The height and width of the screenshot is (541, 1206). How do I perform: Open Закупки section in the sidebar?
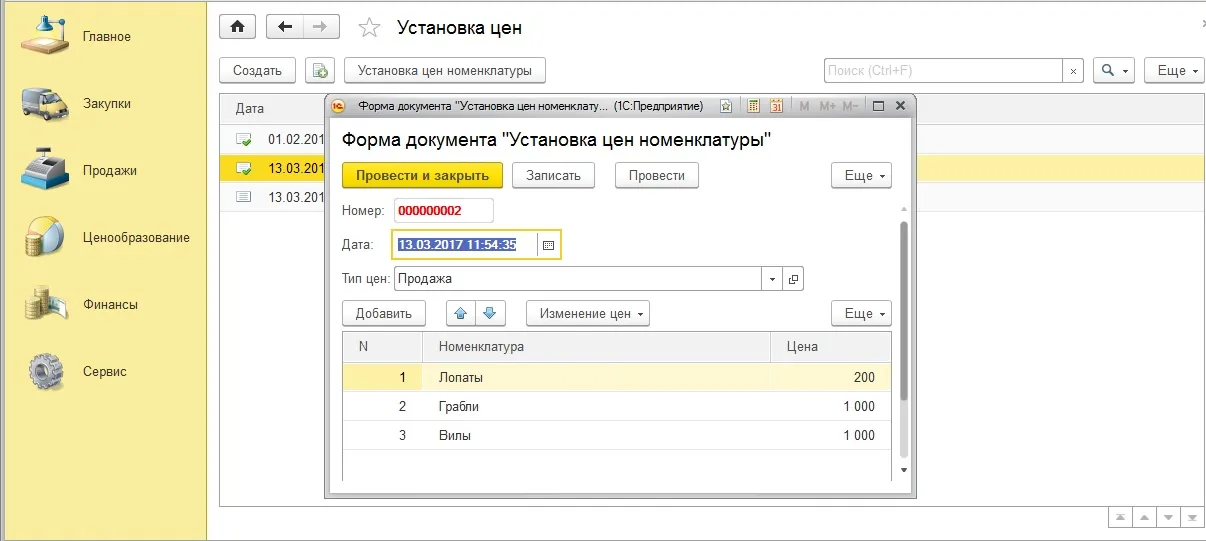[x=107, y=104]
